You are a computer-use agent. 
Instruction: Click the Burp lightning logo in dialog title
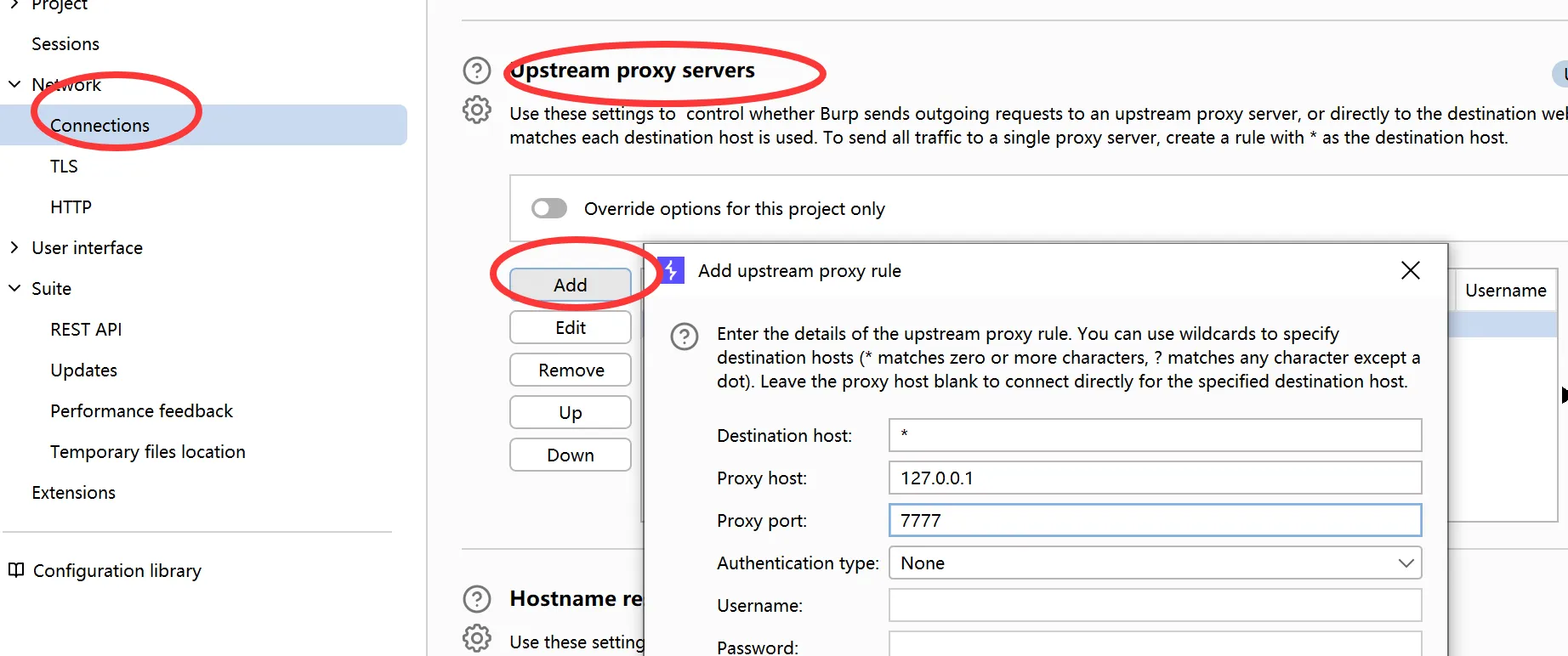pyautogui.click(x=671, y=270)
